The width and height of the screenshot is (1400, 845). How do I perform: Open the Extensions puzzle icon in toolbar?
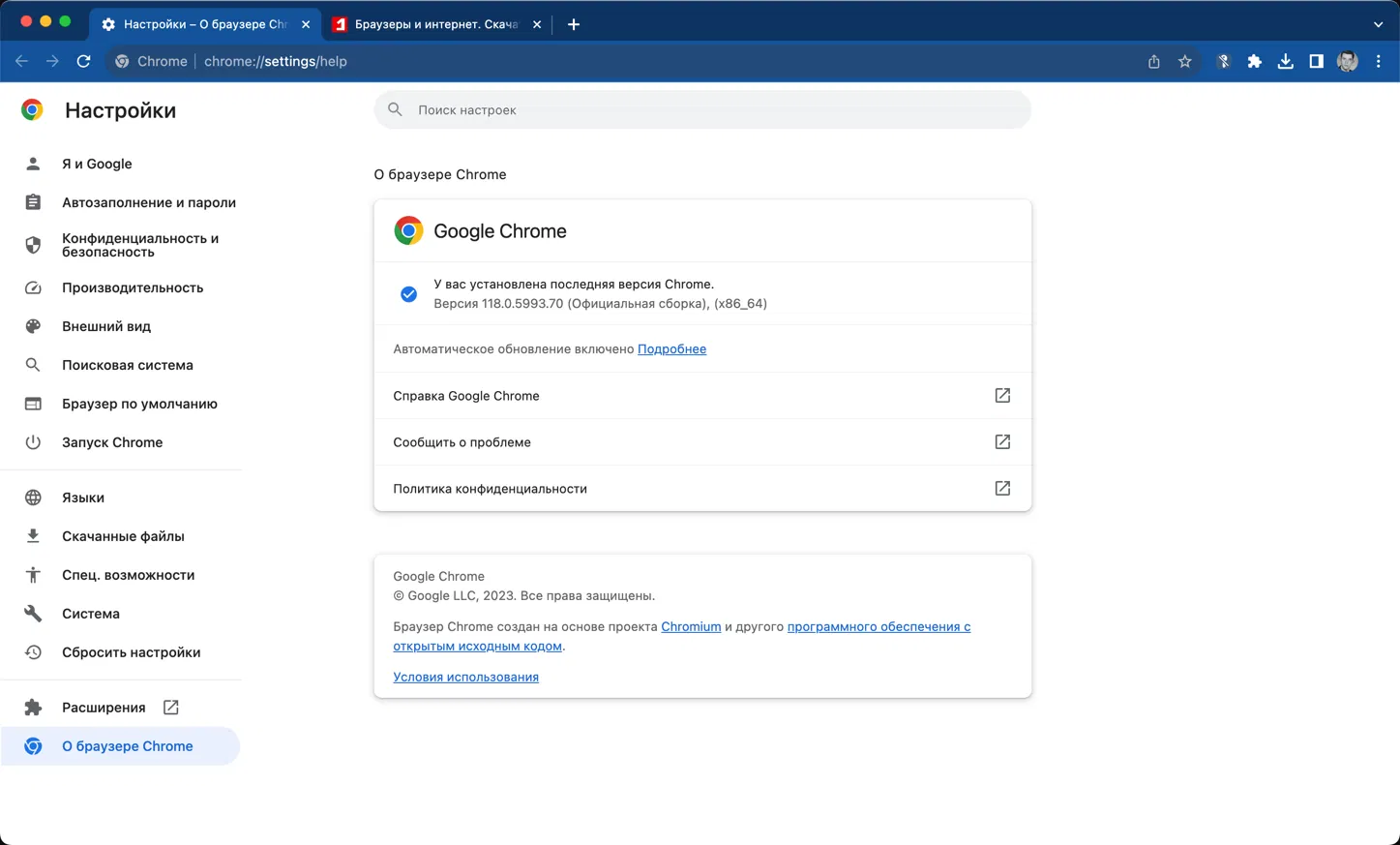click(x=1254, y=61)
